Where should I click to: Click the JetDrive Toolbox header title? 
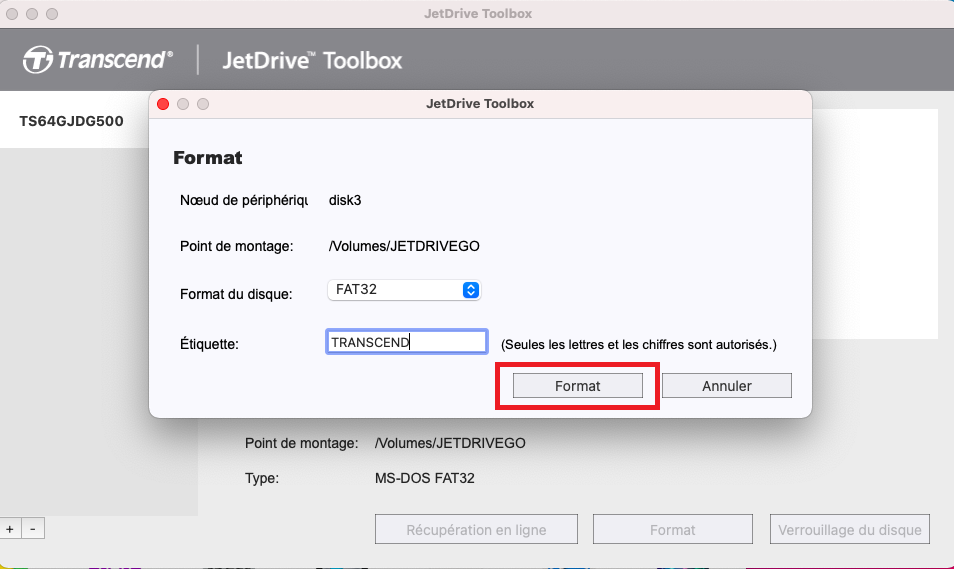point(312,60)
